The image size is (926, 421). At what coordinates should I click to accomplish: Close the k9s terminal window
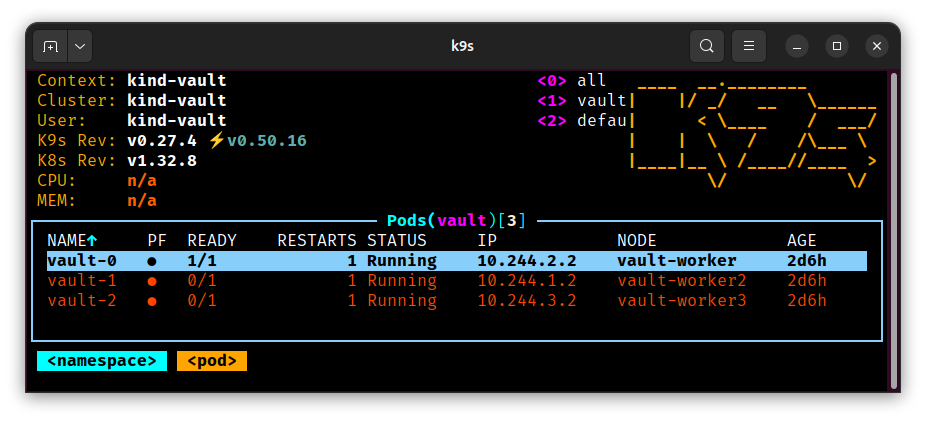tap(877, 46)
